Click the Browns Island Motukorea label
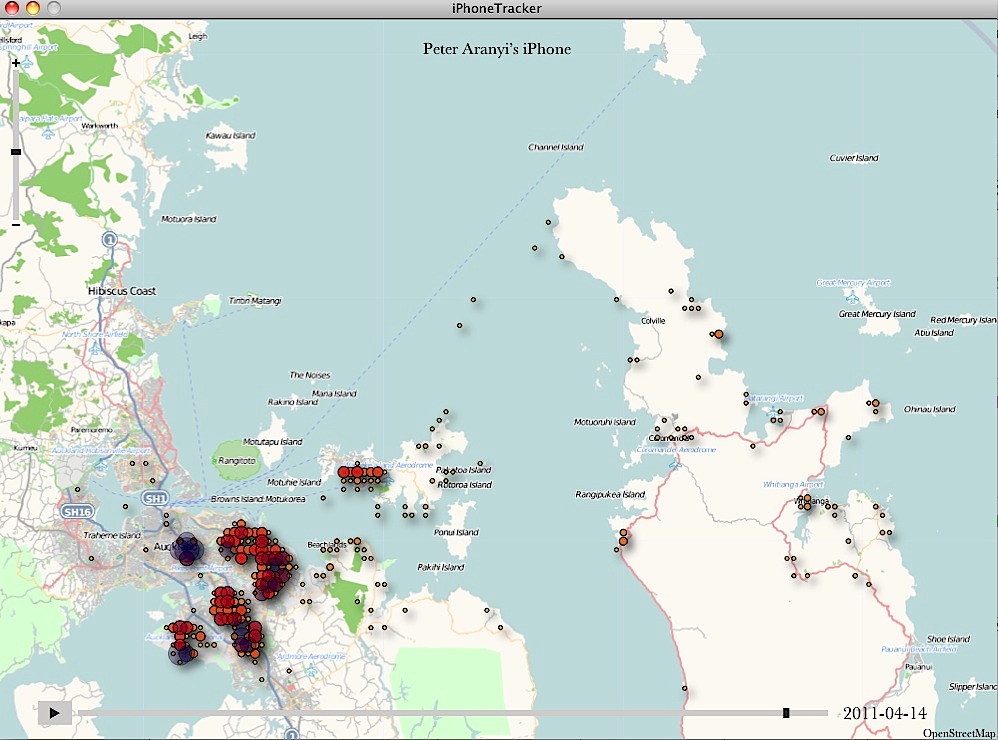 pyautogui.click(x=258, y=499)
